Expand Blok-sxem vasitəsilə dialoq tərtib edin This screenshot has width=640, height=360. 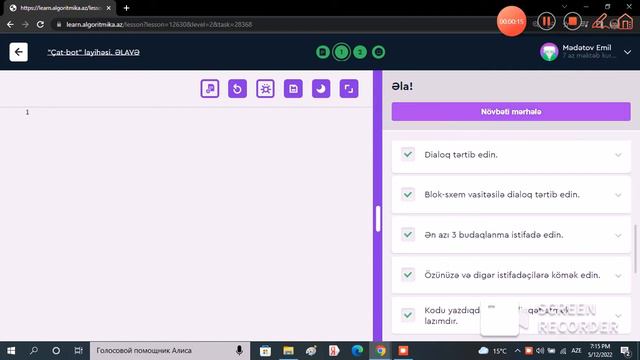(x=618, y=195)
